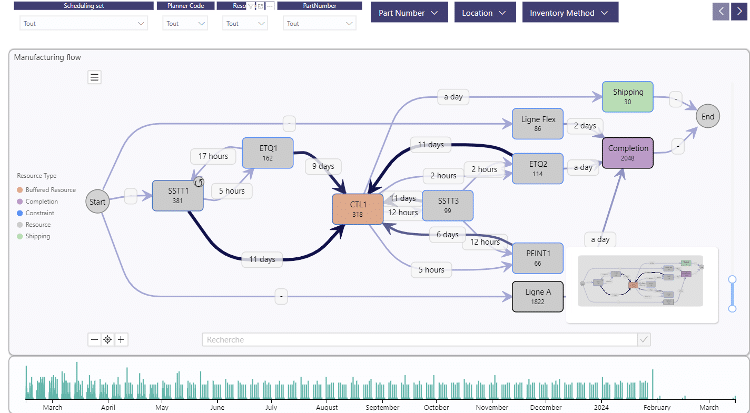The height and width of the screenshot is (413, 750).
Task: Click the '9 days' edge label
Action: coord(323,166)
